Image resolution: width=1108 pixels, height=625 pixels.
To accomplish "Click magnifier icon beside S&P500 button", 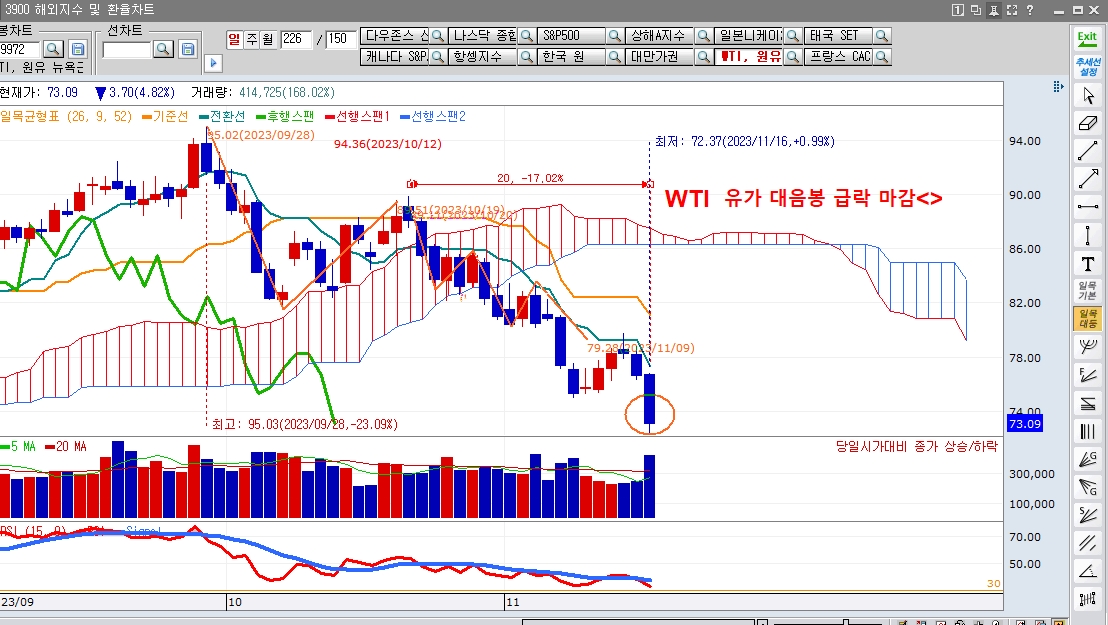I will pyautogui.click(x=615, y=36).
